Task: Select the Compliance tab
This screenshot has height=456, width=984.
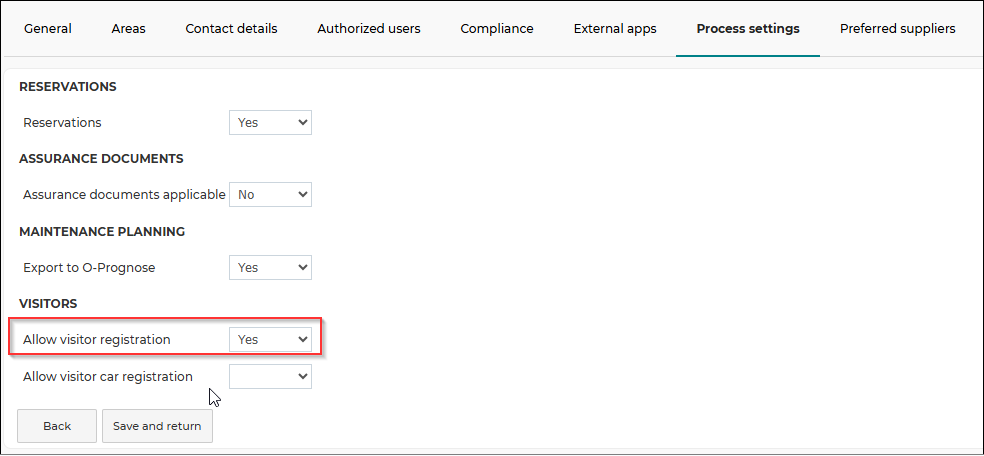Action: [x=497, y=29]
